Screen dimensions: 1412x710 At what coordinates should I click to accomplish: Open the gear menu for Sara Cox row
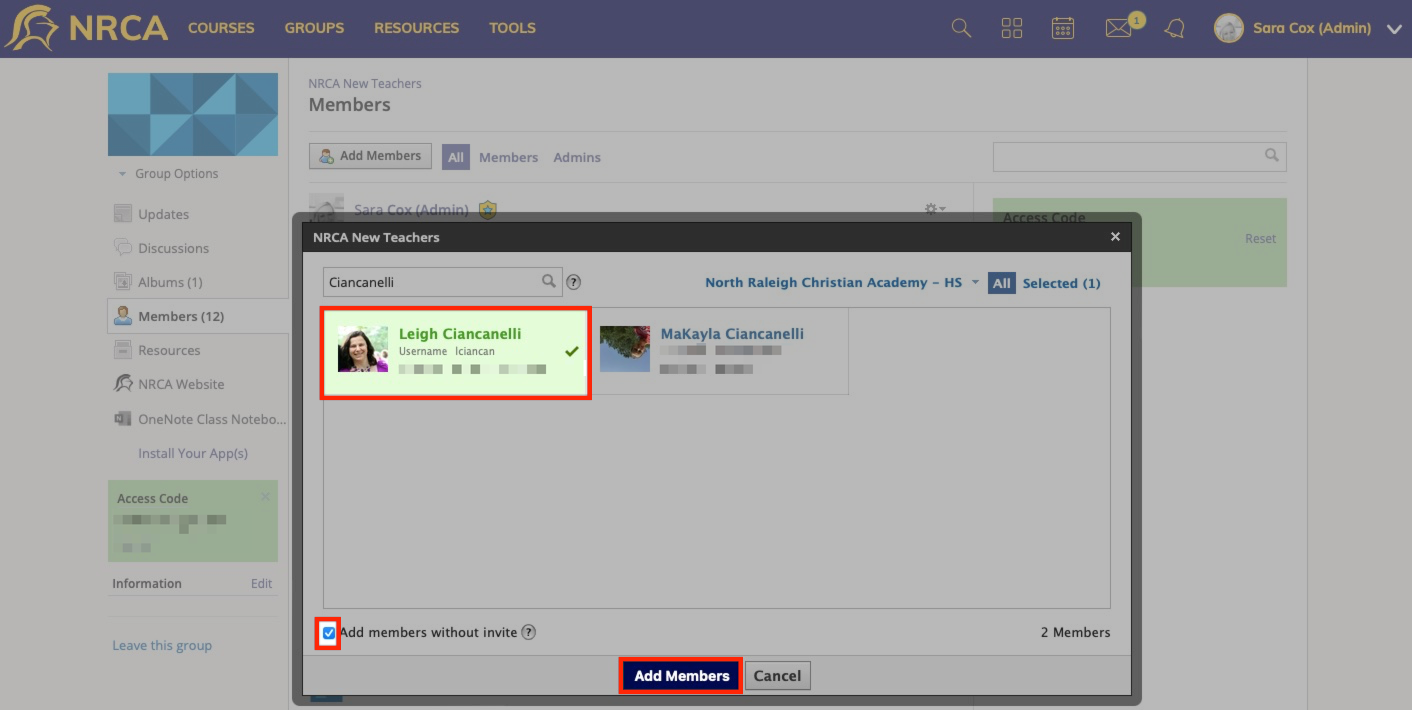(x=935, y=209)
